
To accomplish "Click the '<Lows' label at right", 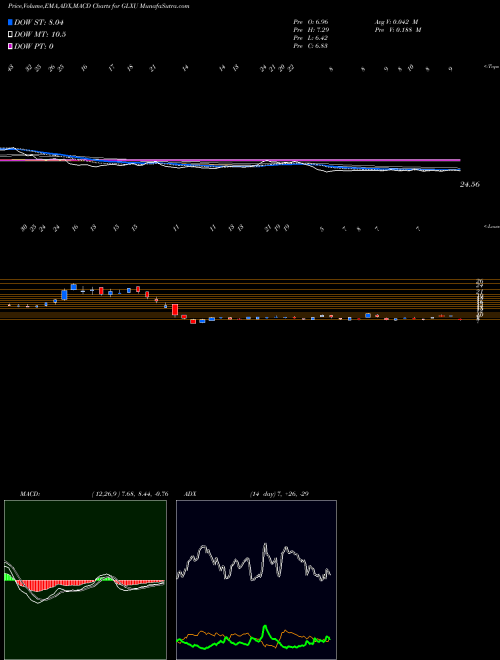I will [x=491, y=226].
